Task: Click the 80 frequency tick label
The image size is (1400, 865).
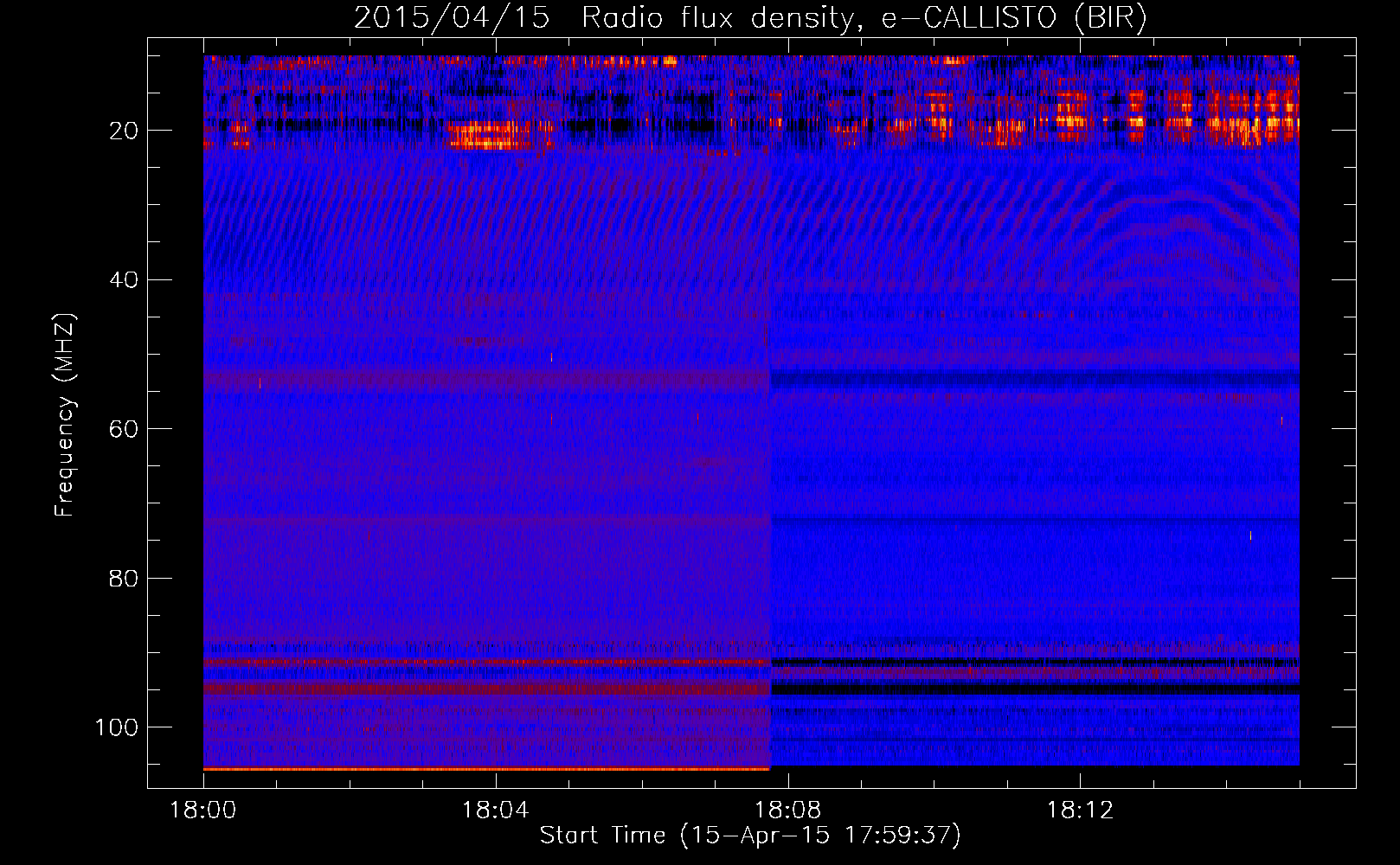Action: (x=124, y=578)
